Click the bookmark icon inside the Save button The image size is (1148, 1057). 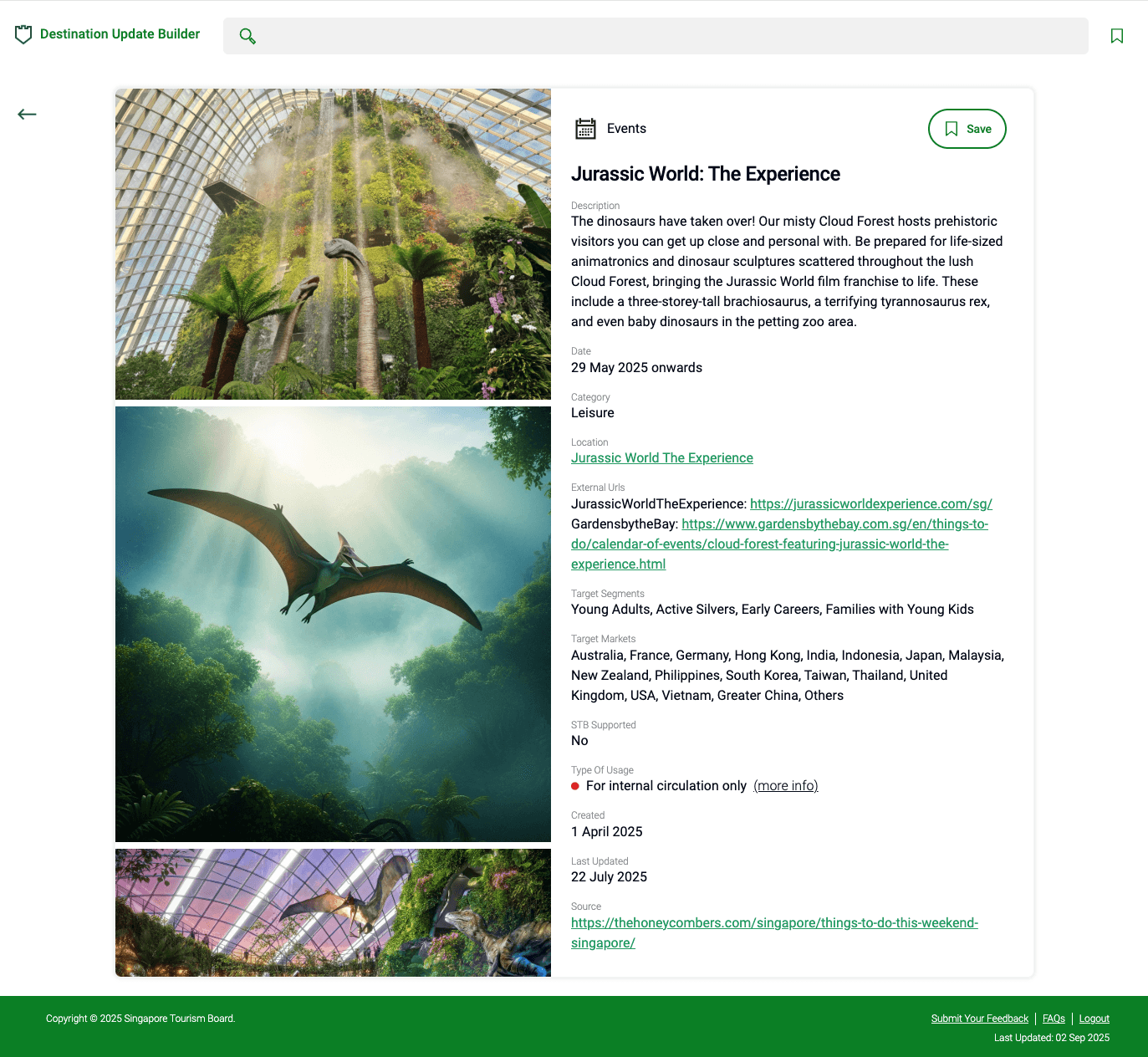952,129
